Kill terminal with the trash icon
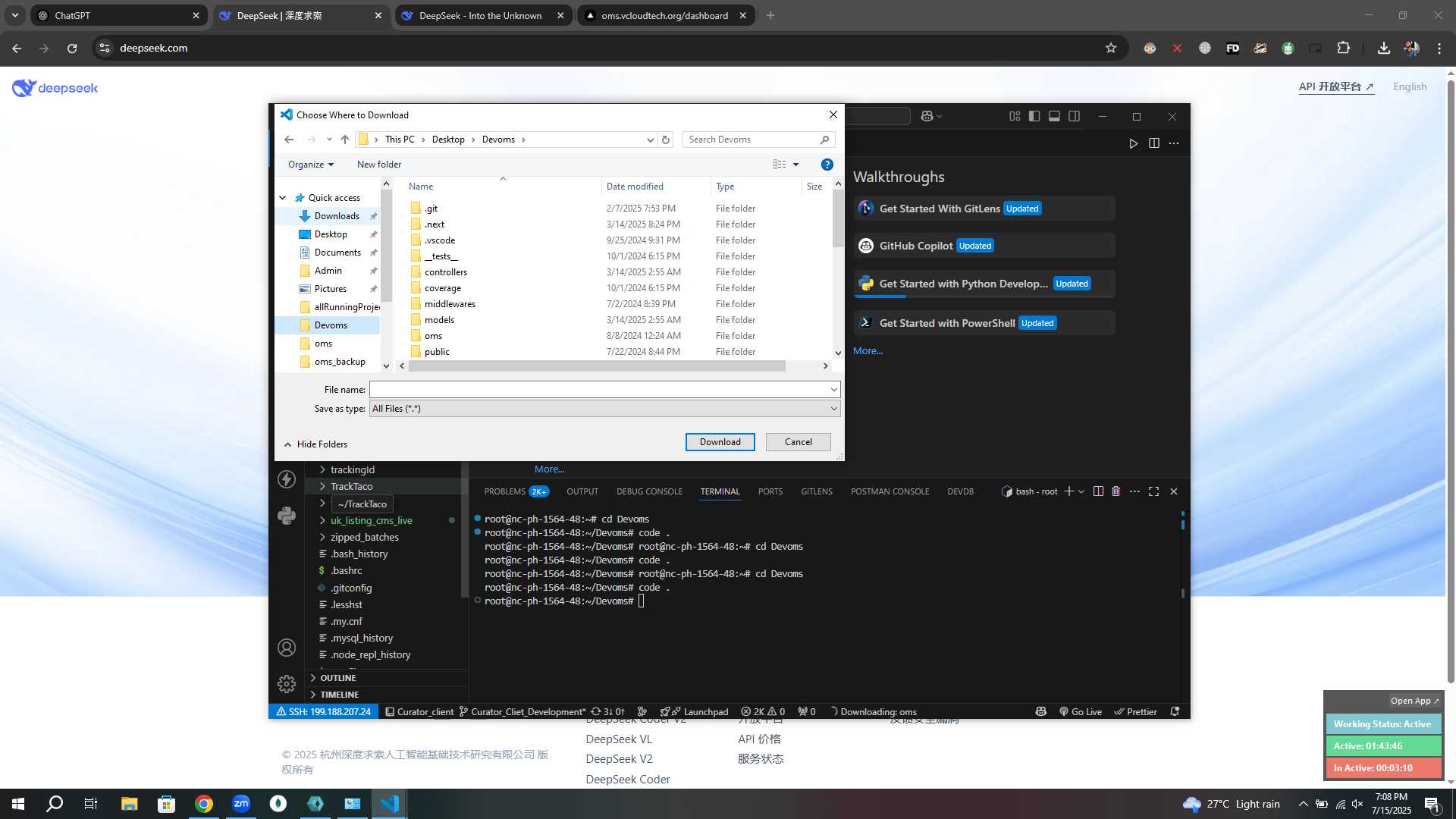Image resolution: width=1456 pixels, height=819 pixels. (1116, 491)
